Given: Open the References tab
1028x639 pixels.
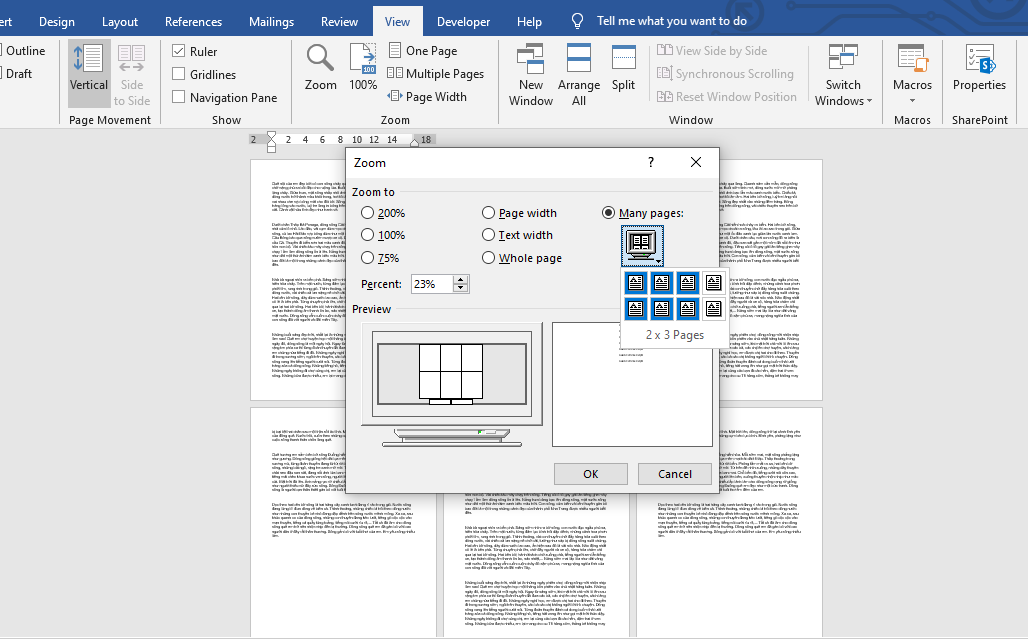Looking at the screenshot, I should click(193, 22).
